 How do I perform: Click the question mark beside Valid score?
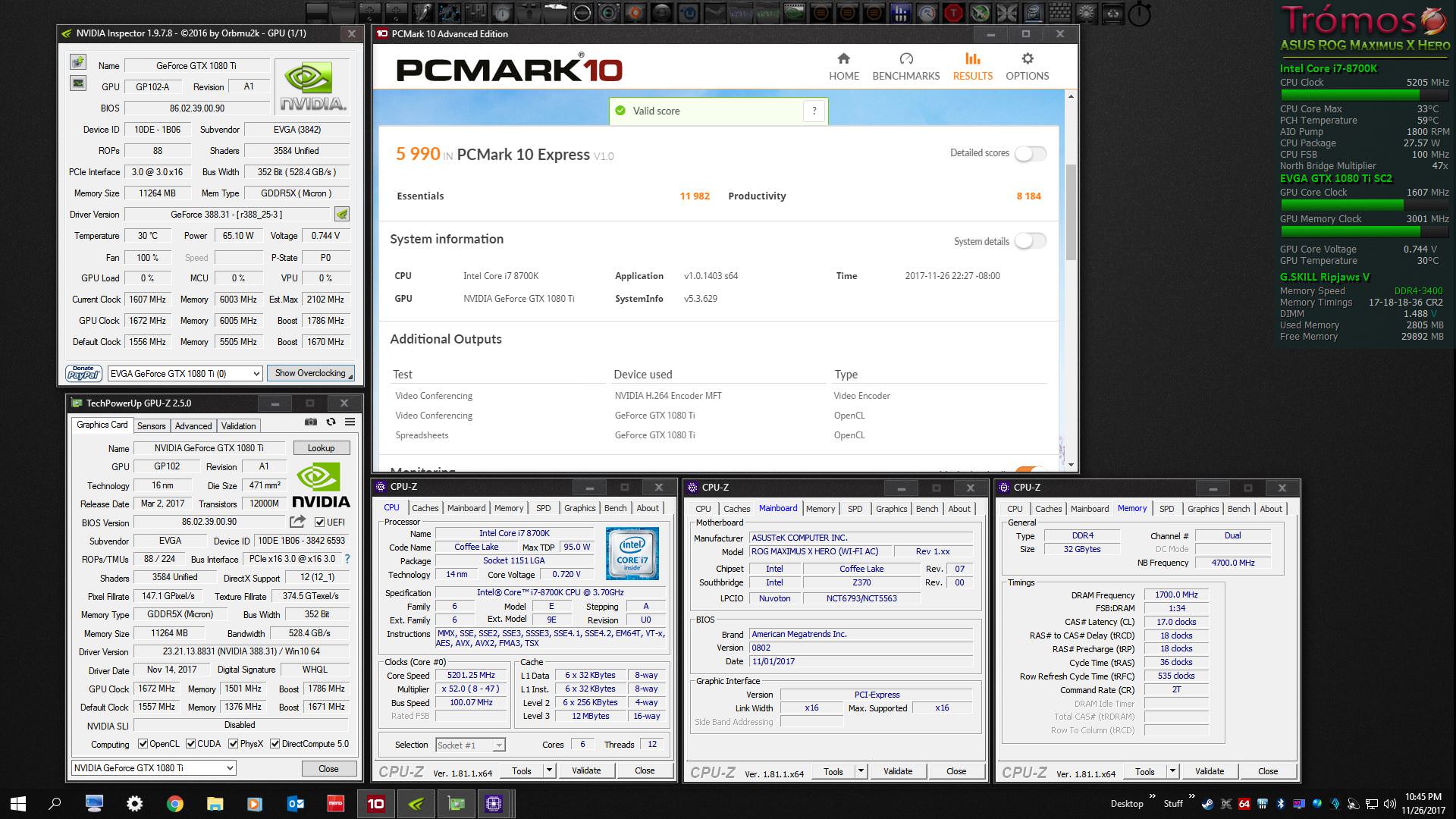[814, 111]
